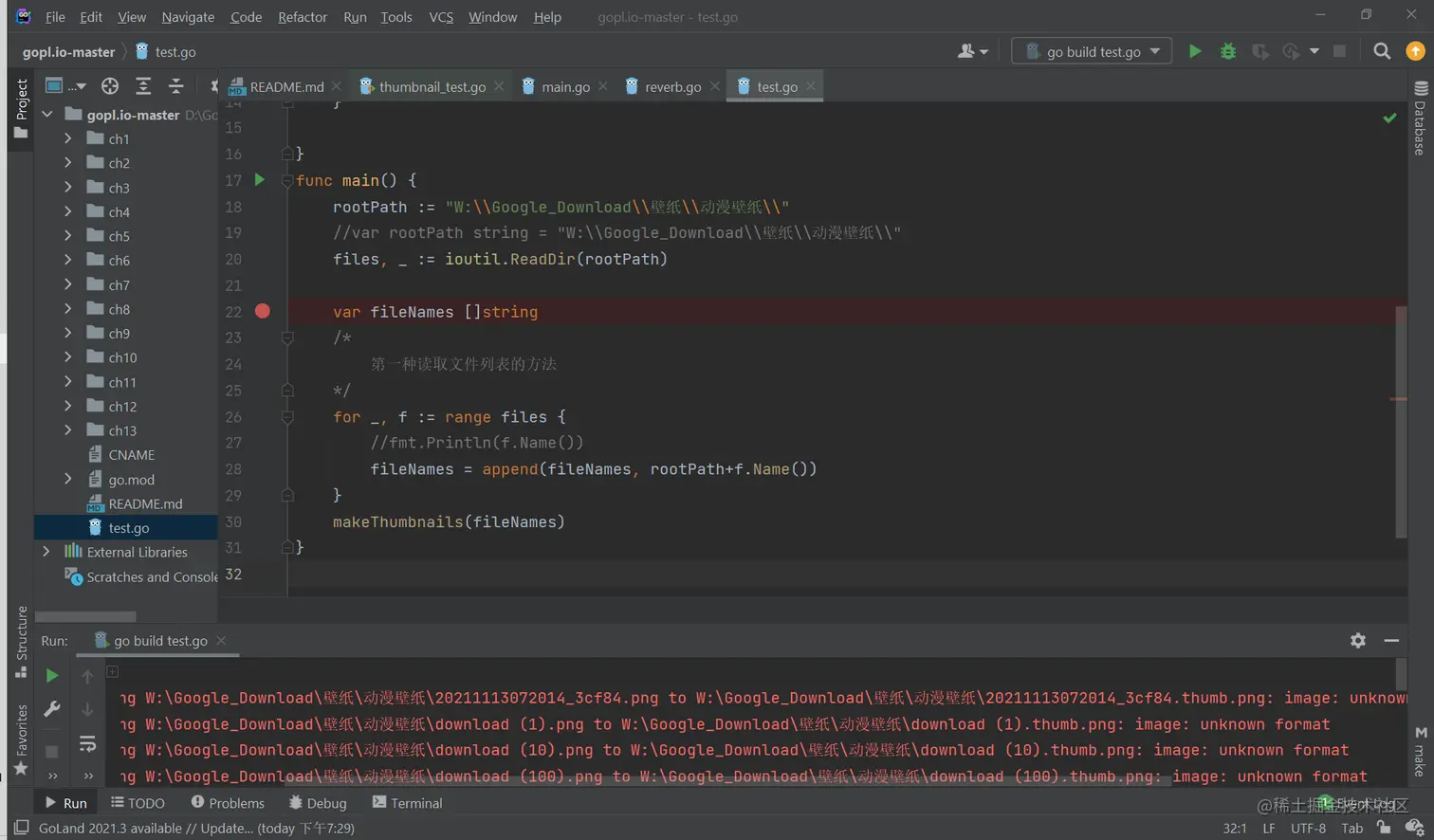Open the Structure sidebar tab
The width and height of the screenshot is (1434, 840).
point(21,642)
